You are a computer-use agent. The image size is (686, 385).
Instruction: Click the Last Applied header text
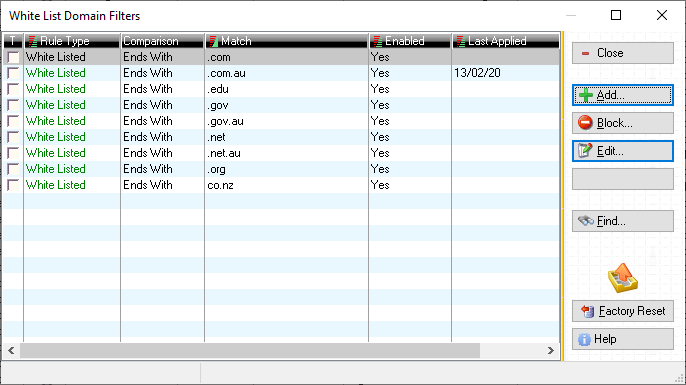[497, 41]
